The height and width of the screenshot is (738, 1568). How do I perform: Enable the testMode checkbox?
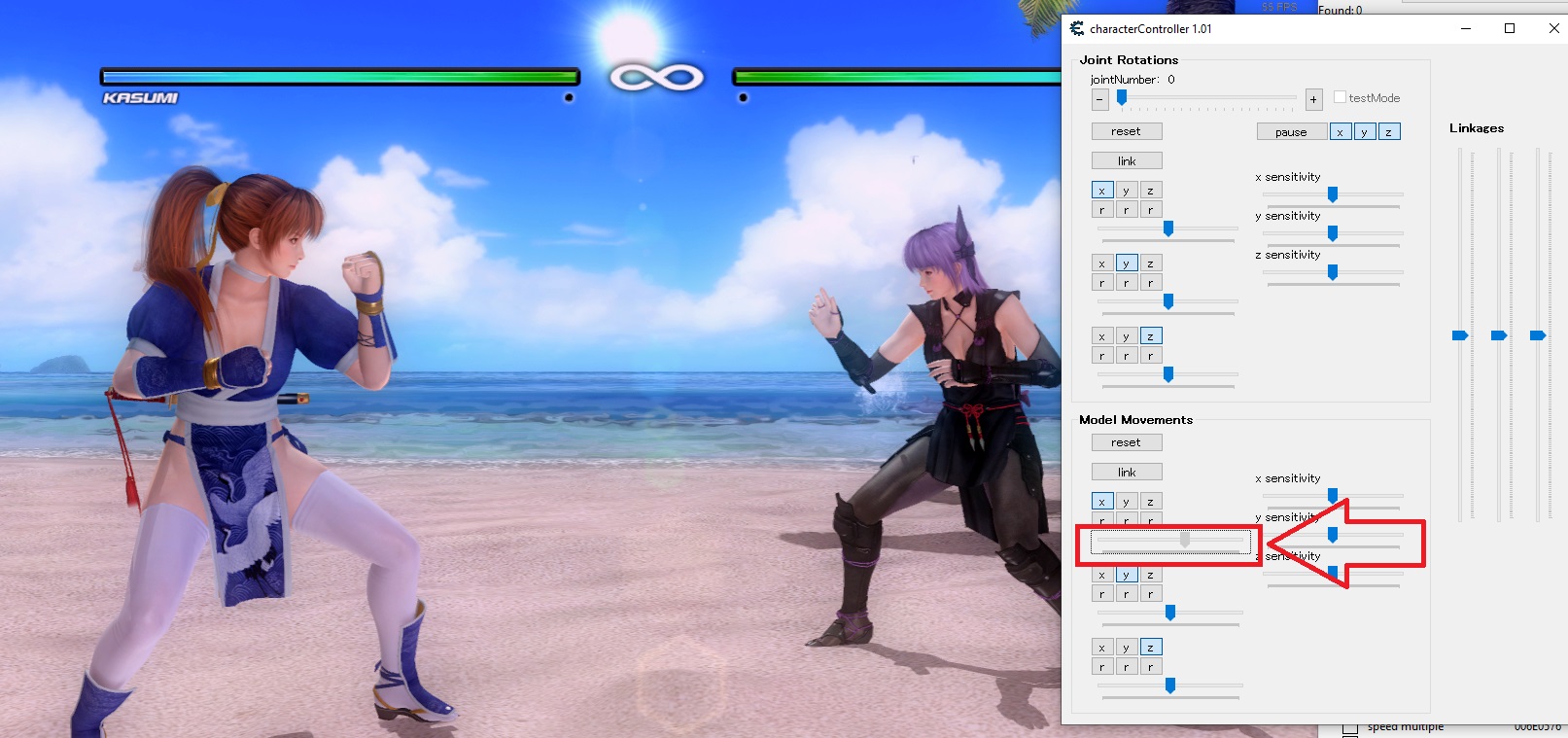tap(1340, 97)
